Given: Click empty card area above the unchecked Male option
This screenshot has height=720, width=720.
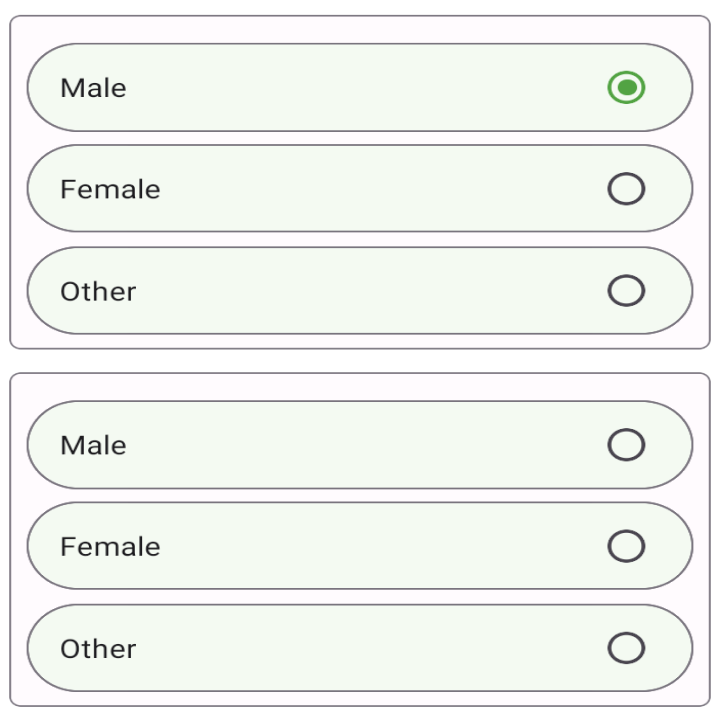Looking at the screenshot, I should pos(360,387).
